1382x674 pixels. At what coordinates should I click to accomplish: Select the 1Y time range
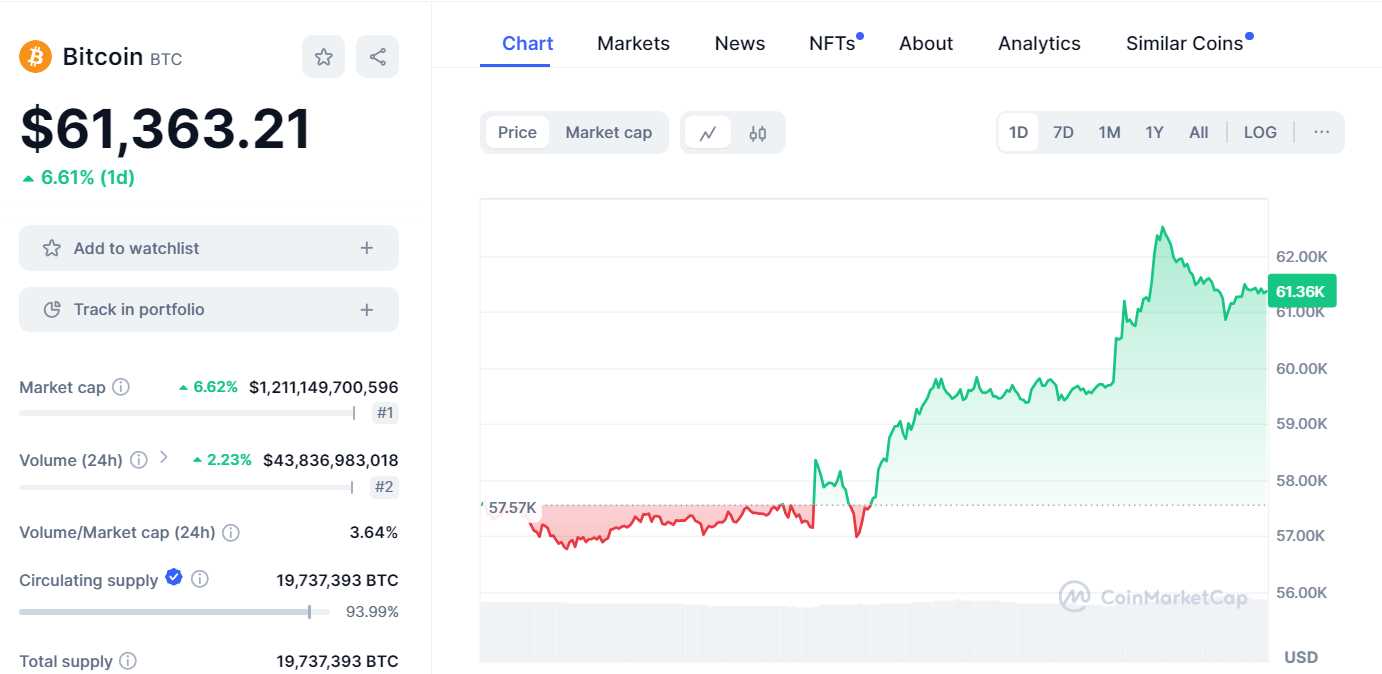click(1154, 133)
